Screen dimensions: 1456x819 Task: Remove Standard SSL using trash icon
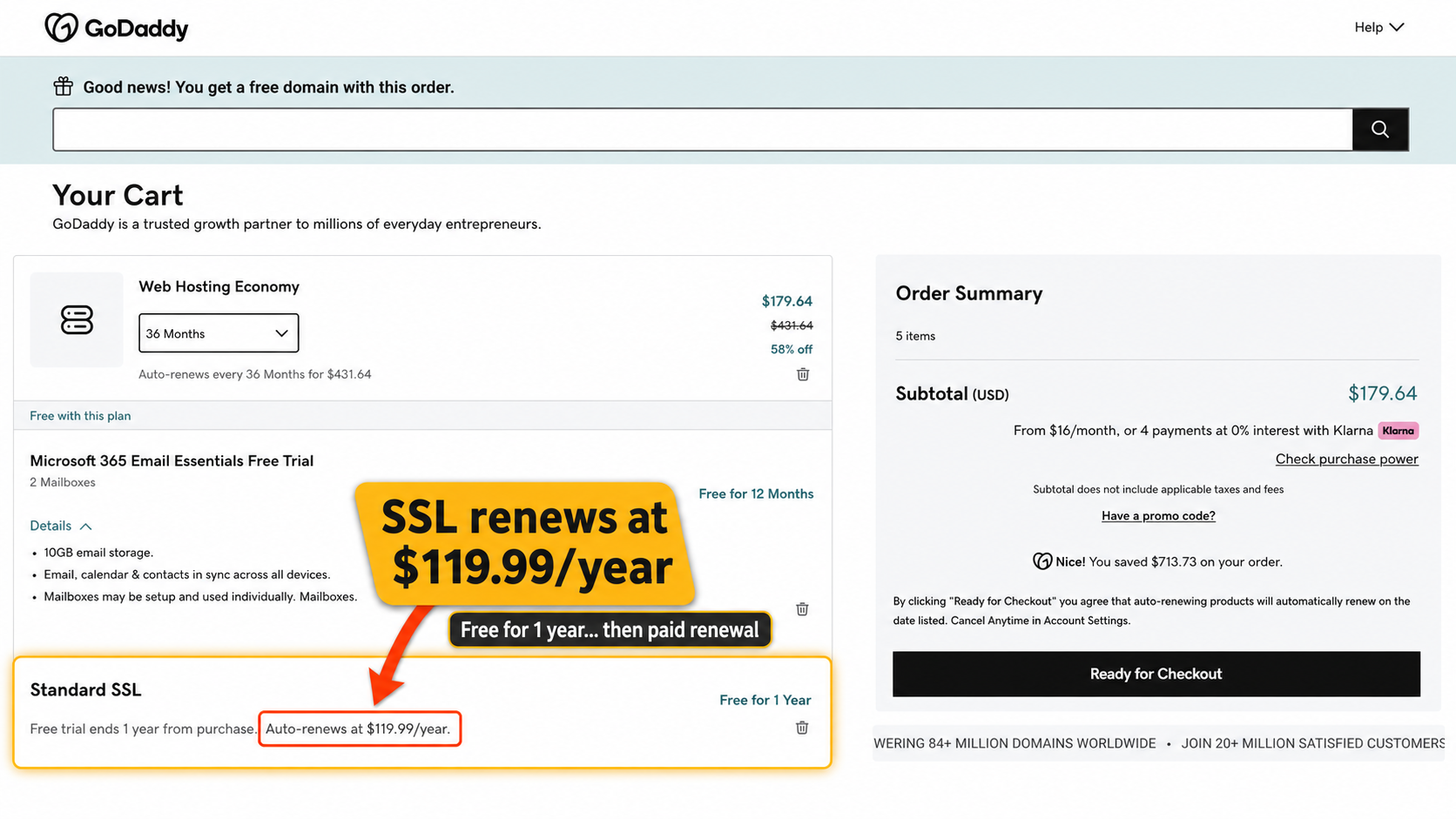tap(802, 728)
